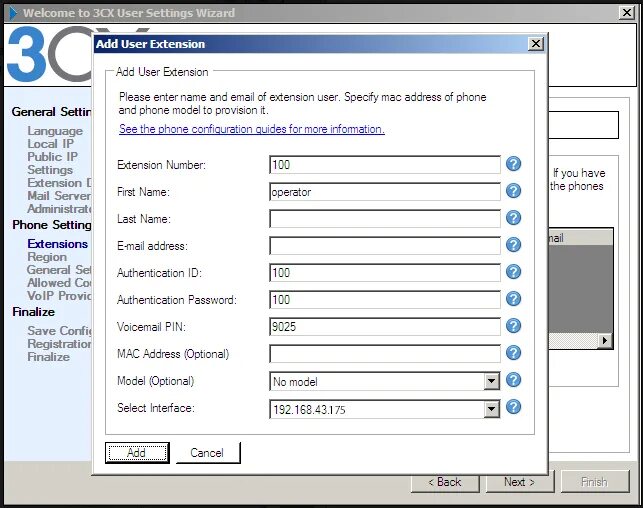Open Region step in sidebar

click(x=47, y=257)
